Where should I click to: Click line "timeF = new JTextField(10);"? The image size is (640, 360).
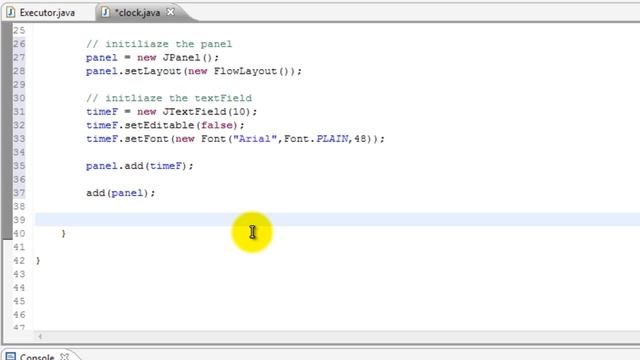(171, 111)
